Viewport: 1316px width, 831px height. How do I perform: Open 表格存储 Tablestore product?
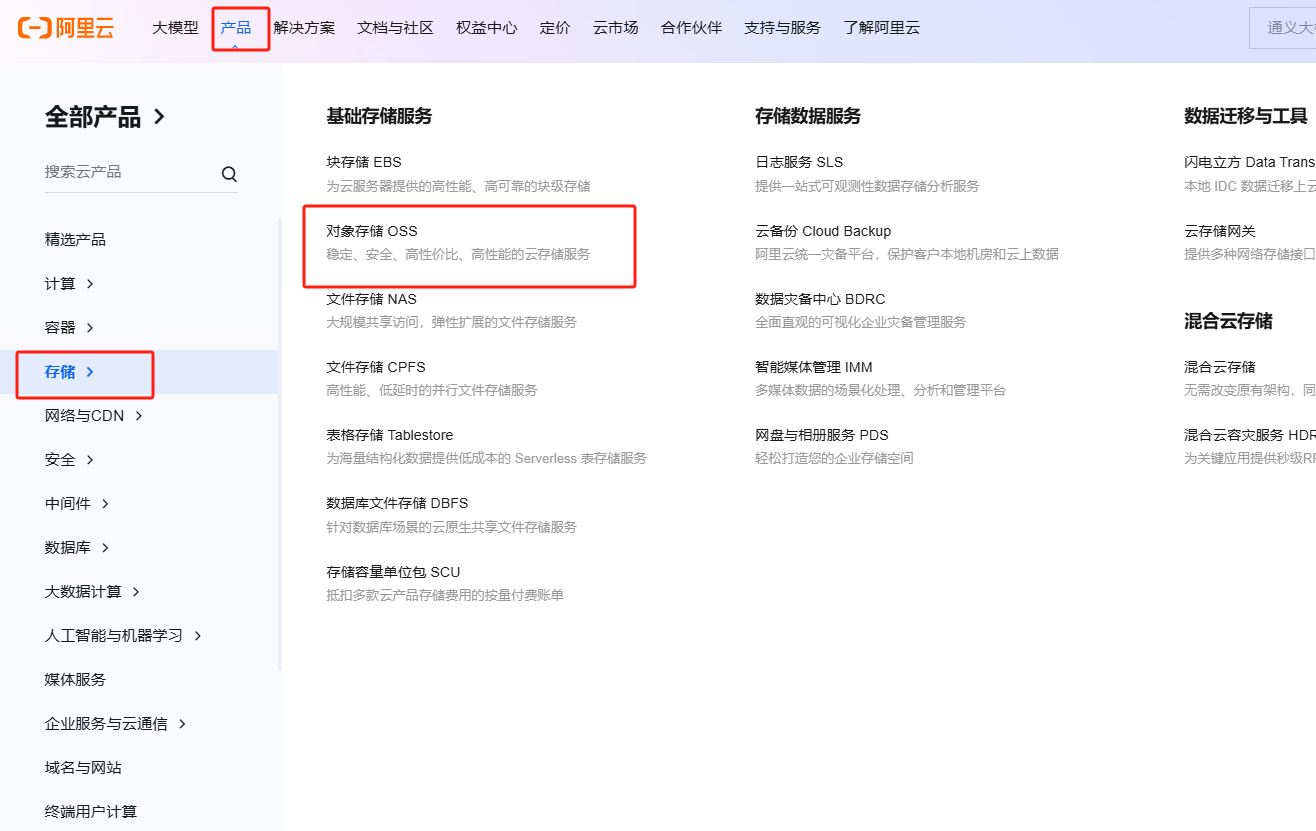[389, 435]
